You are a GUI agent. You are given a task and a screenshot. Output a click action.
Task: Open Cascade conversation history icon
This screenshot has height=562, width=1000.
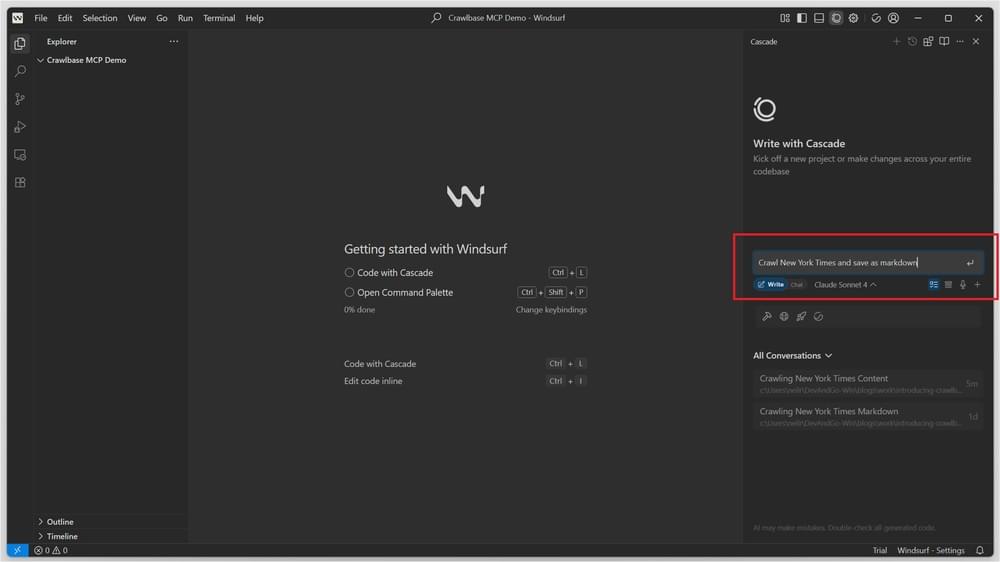912,41
